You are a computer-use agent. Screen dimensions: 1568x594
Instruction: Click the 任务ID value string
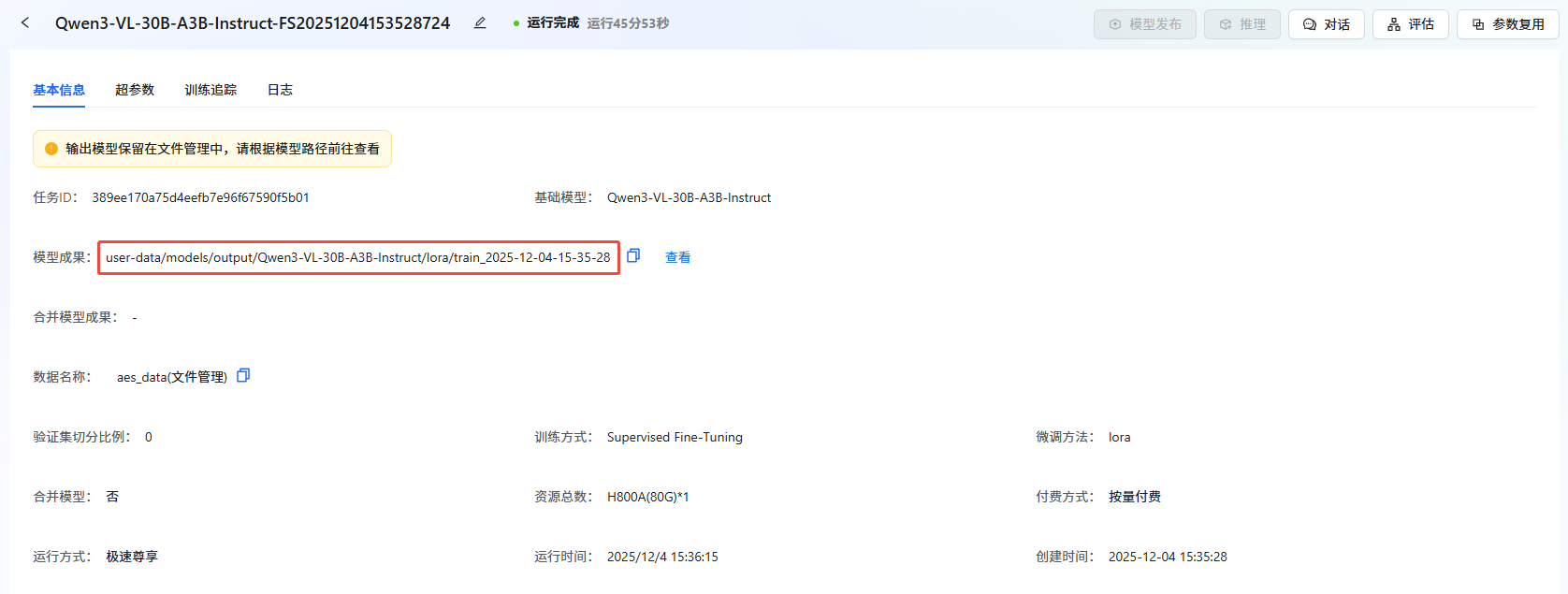(200, 197)
